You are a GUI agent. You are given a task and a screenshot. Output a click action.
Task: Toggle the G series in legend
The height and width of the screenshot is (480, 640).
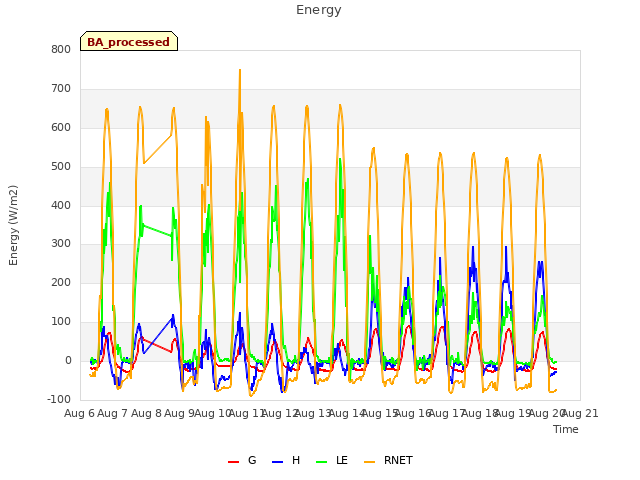coord(242,460)
